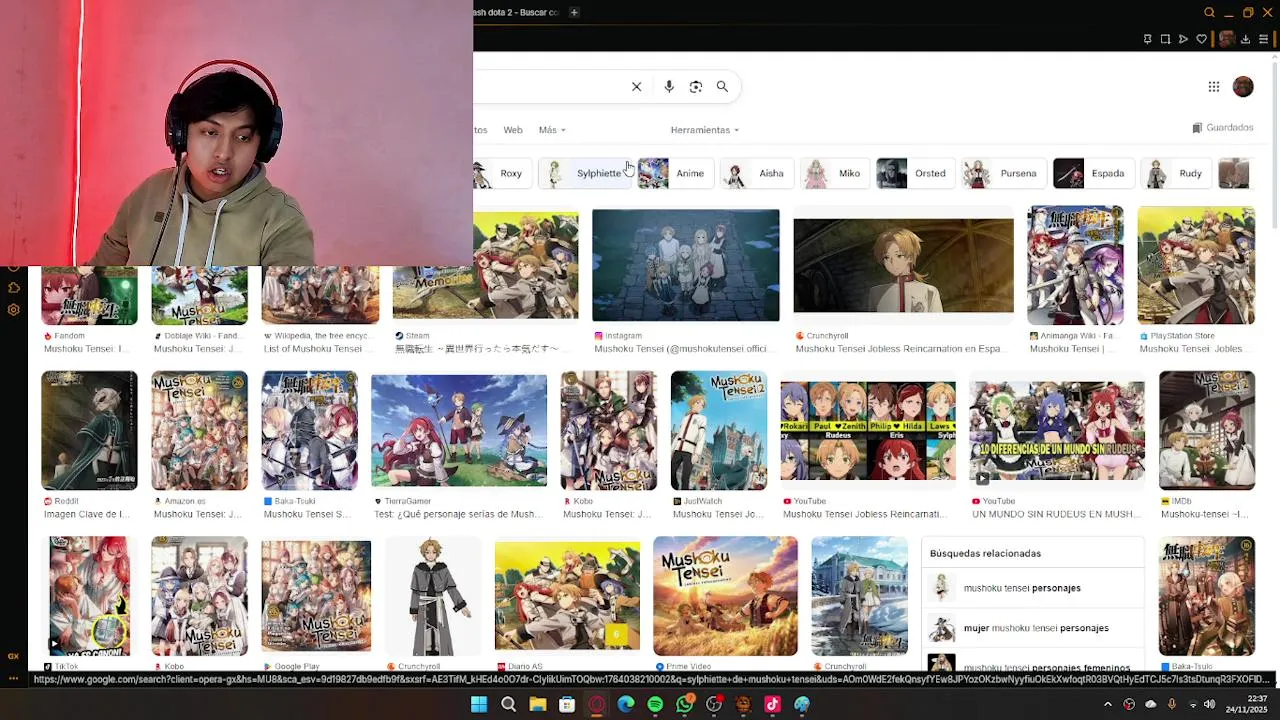Screen dimensions: 1280x720
Task: Add the page to bookmarks heart
Action: click(x=1201, y=39)
